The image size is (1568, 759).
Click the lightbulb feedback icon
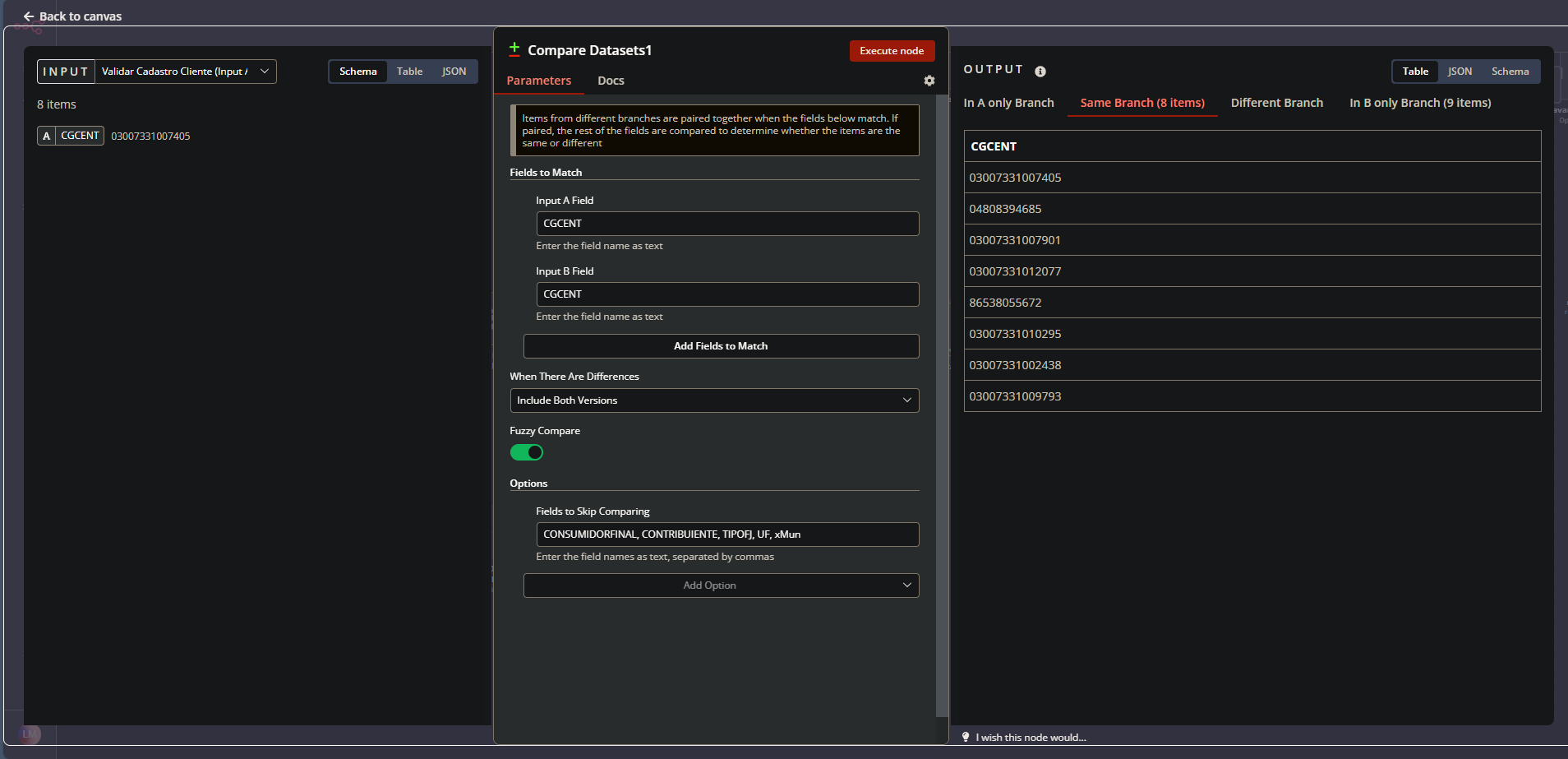pyautogui.click(x=966, y=737)
